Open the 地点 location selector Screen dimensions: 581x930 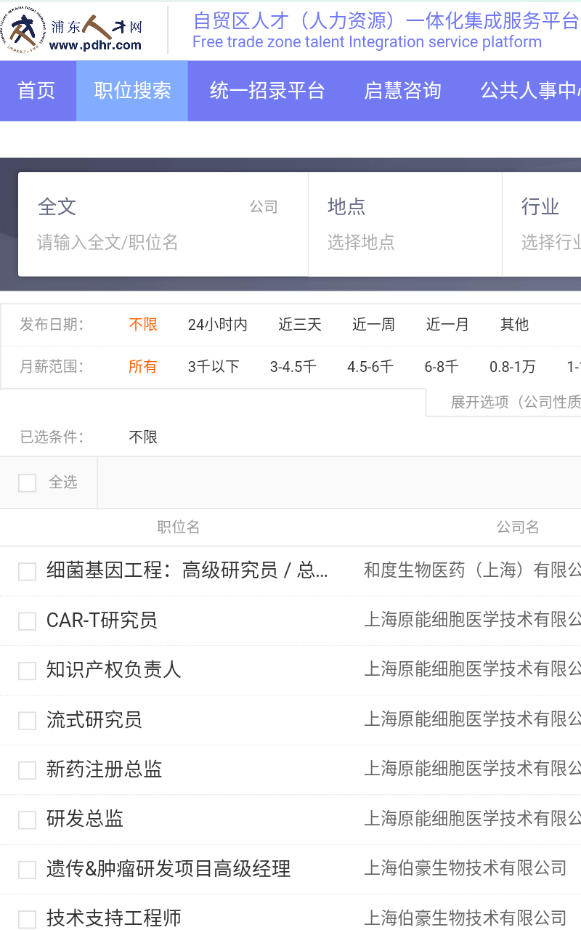point(405,224)
